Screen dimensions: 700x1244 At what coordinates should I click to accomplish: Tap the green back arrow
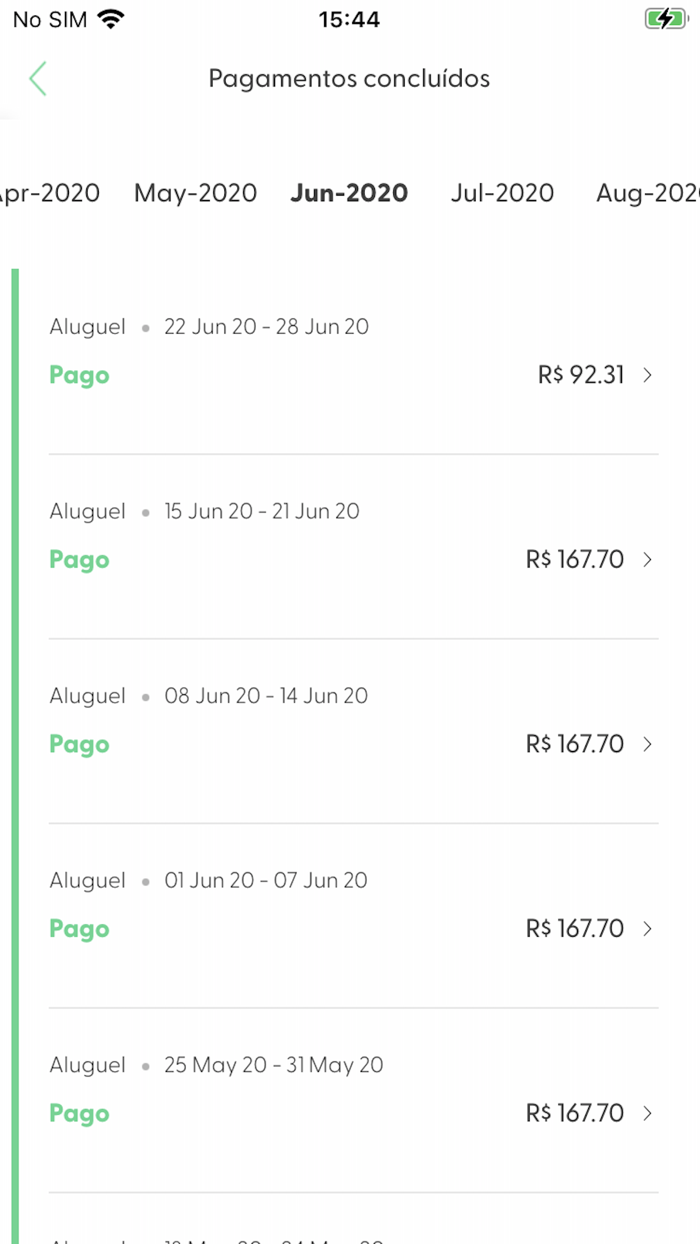coord(38,78)
